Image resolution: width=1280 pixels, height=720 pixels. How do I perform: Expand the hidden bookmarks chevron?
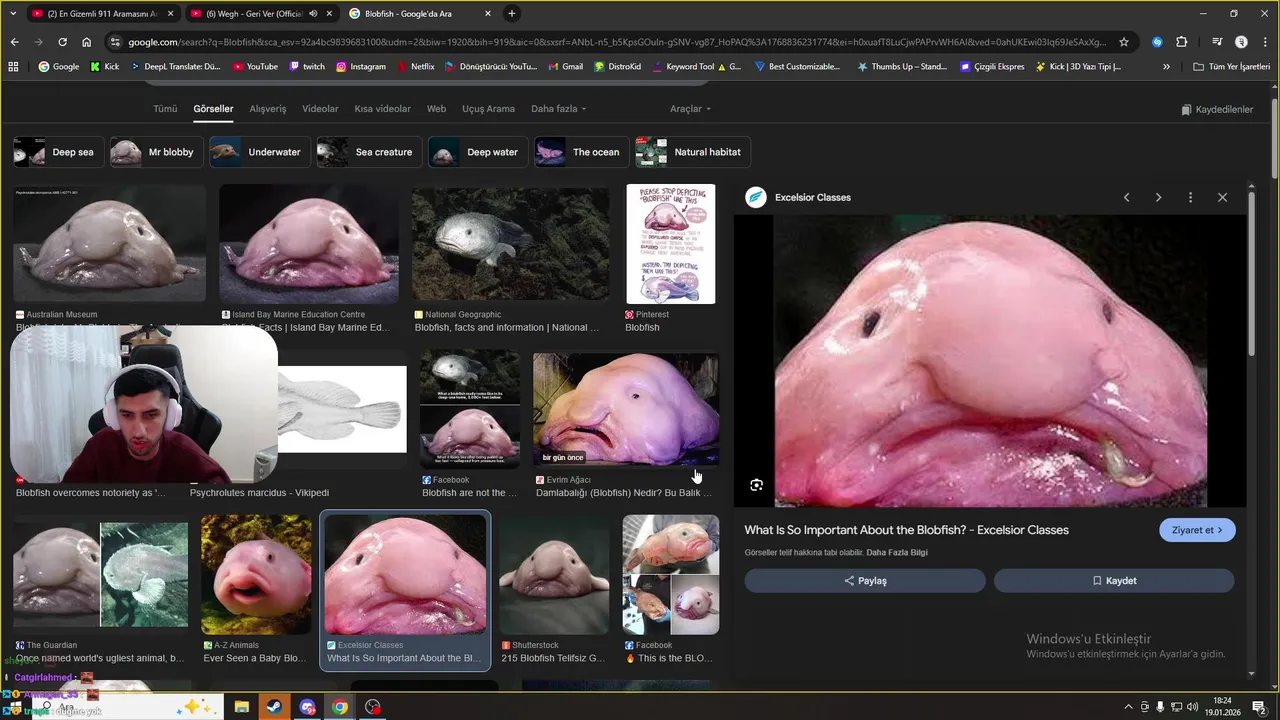(x=1166, y=66)
